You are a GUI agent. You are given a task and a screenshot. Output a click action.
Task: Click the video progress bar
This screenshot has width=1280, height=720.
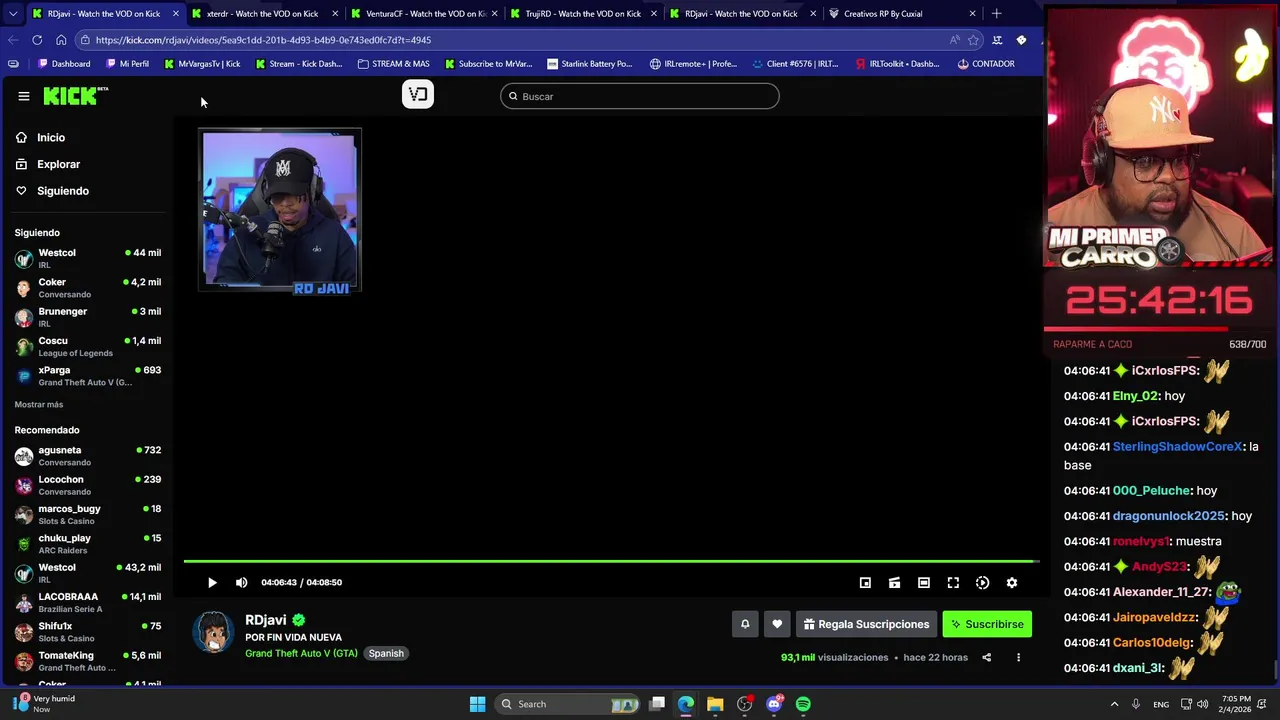click(x=610, y=561)
